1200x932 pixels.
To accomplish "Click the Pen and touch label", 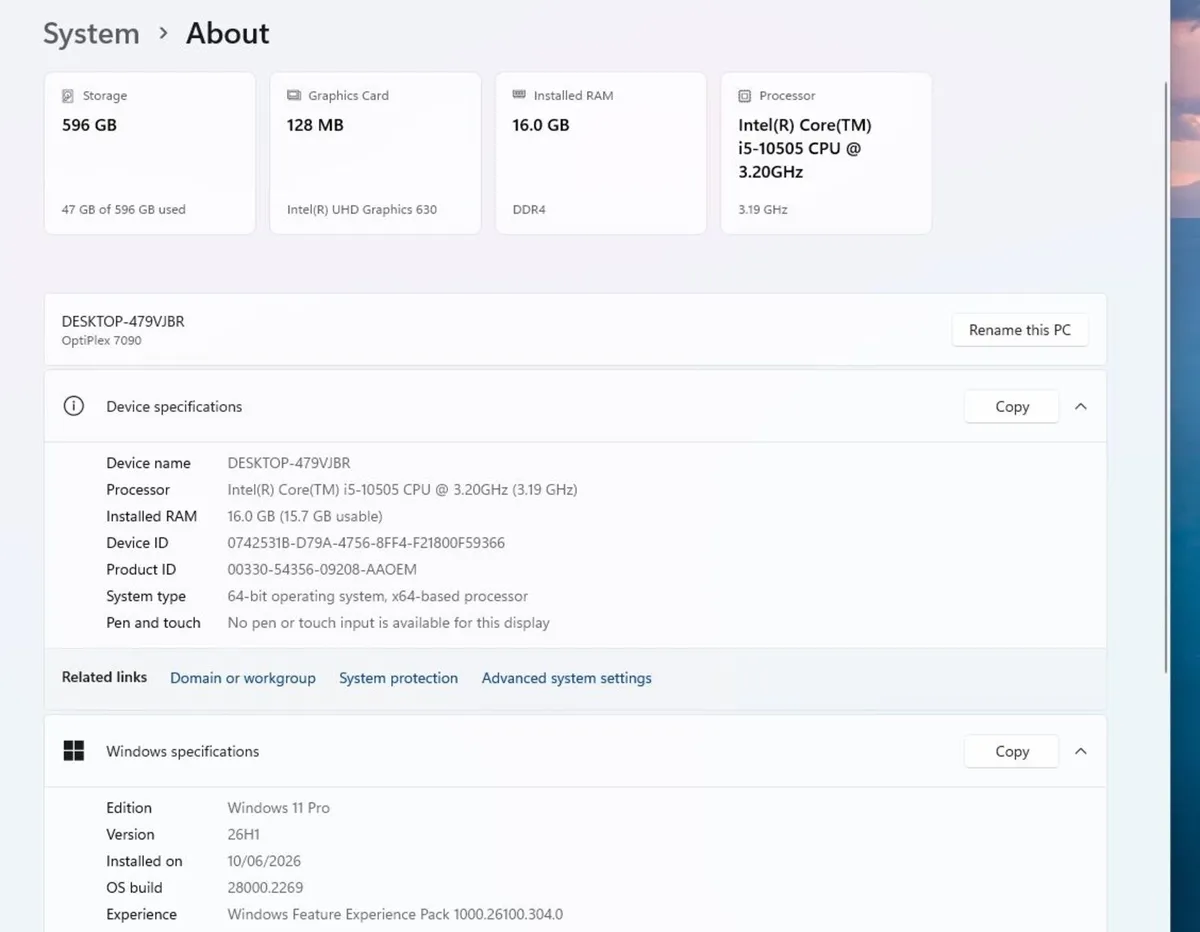I will pos(153,623).
